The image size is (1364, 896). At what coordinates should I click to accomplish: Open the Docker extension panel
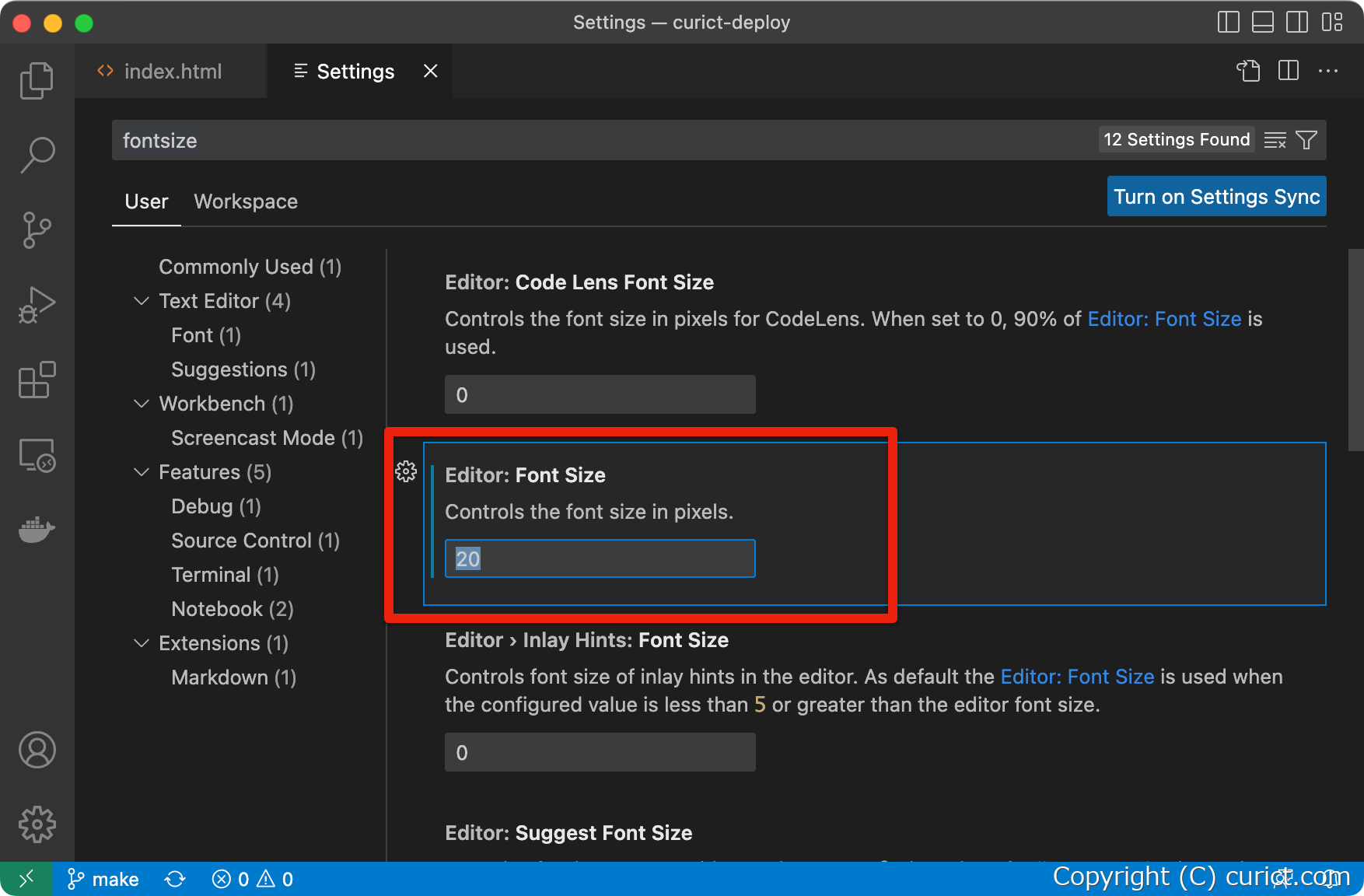(37, 530)
